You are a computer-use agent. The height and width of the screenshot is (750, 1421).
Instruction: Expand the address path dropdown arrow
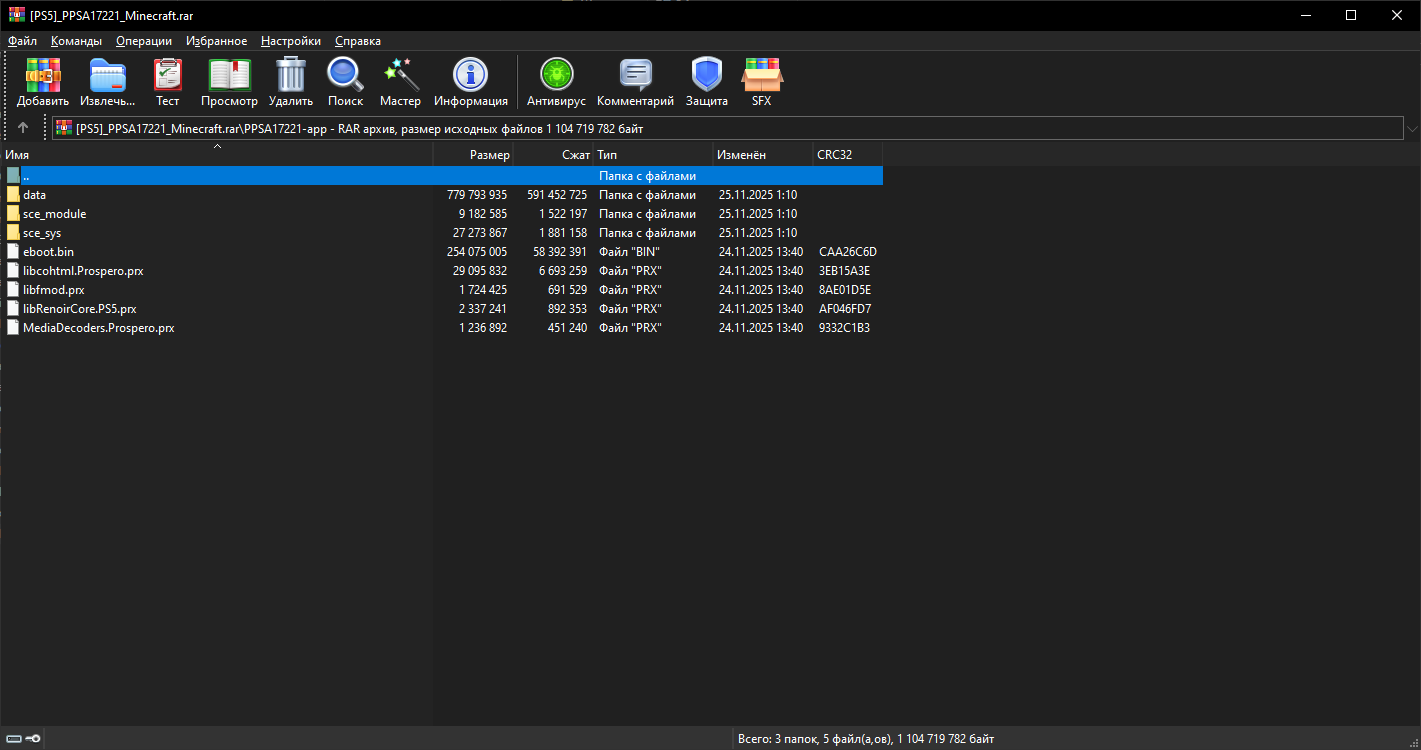pyautogui.click(x=1411, y=128)
